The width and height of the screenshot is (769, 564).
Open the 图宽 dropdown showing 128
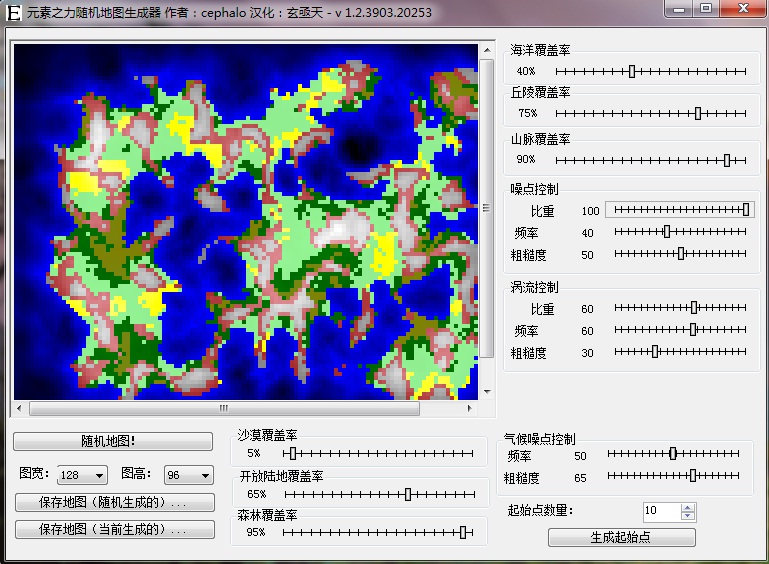[82, 475]
